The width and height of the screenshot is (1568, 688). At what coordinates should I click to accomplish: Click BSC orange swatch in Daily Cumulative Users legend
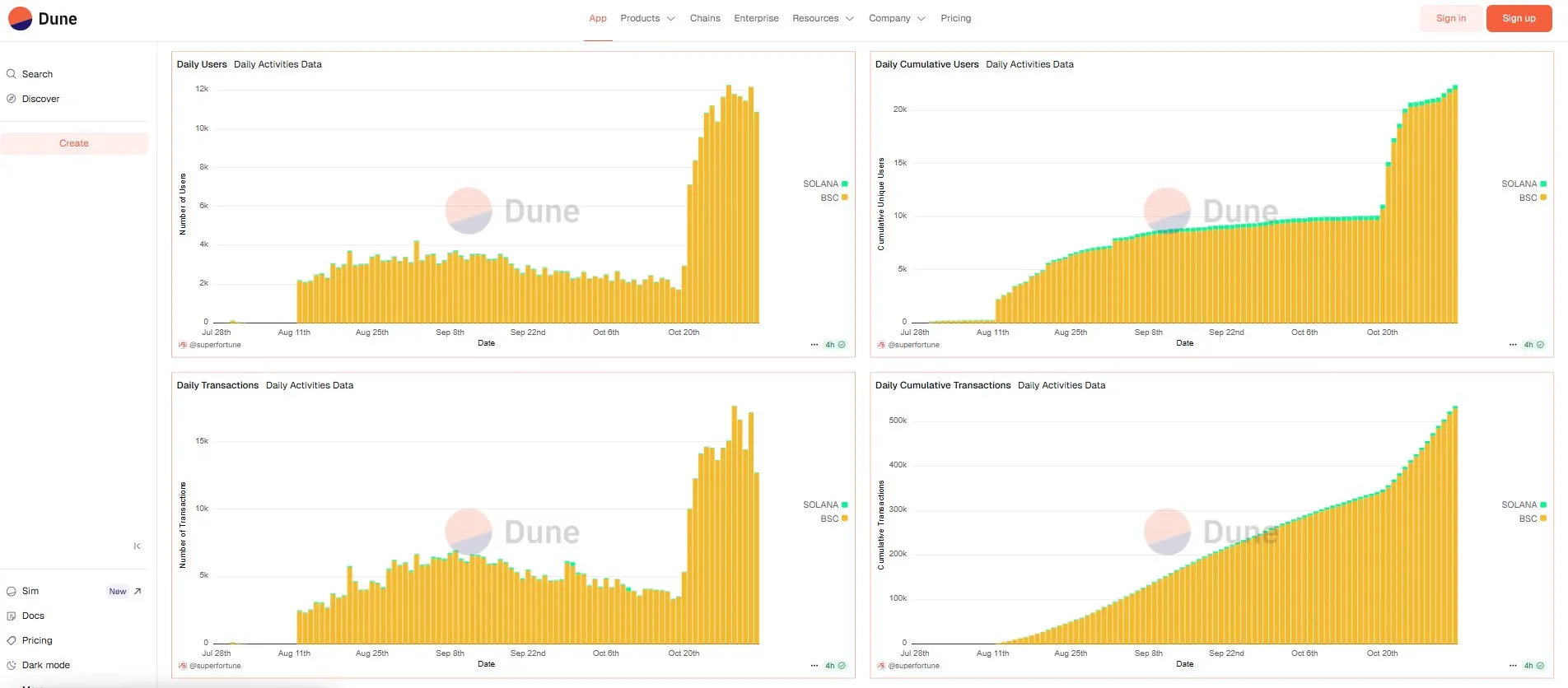tap(1542, 198)
